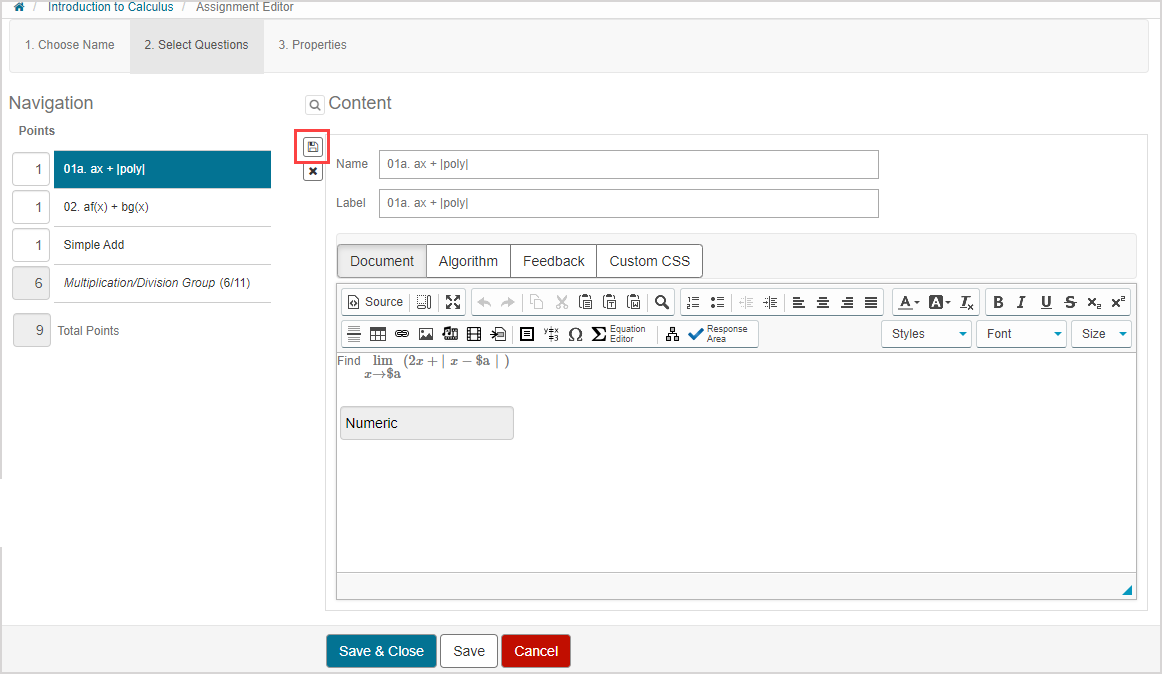
Task: Switch to the Algorithm tab
Action: click(468, 261)
